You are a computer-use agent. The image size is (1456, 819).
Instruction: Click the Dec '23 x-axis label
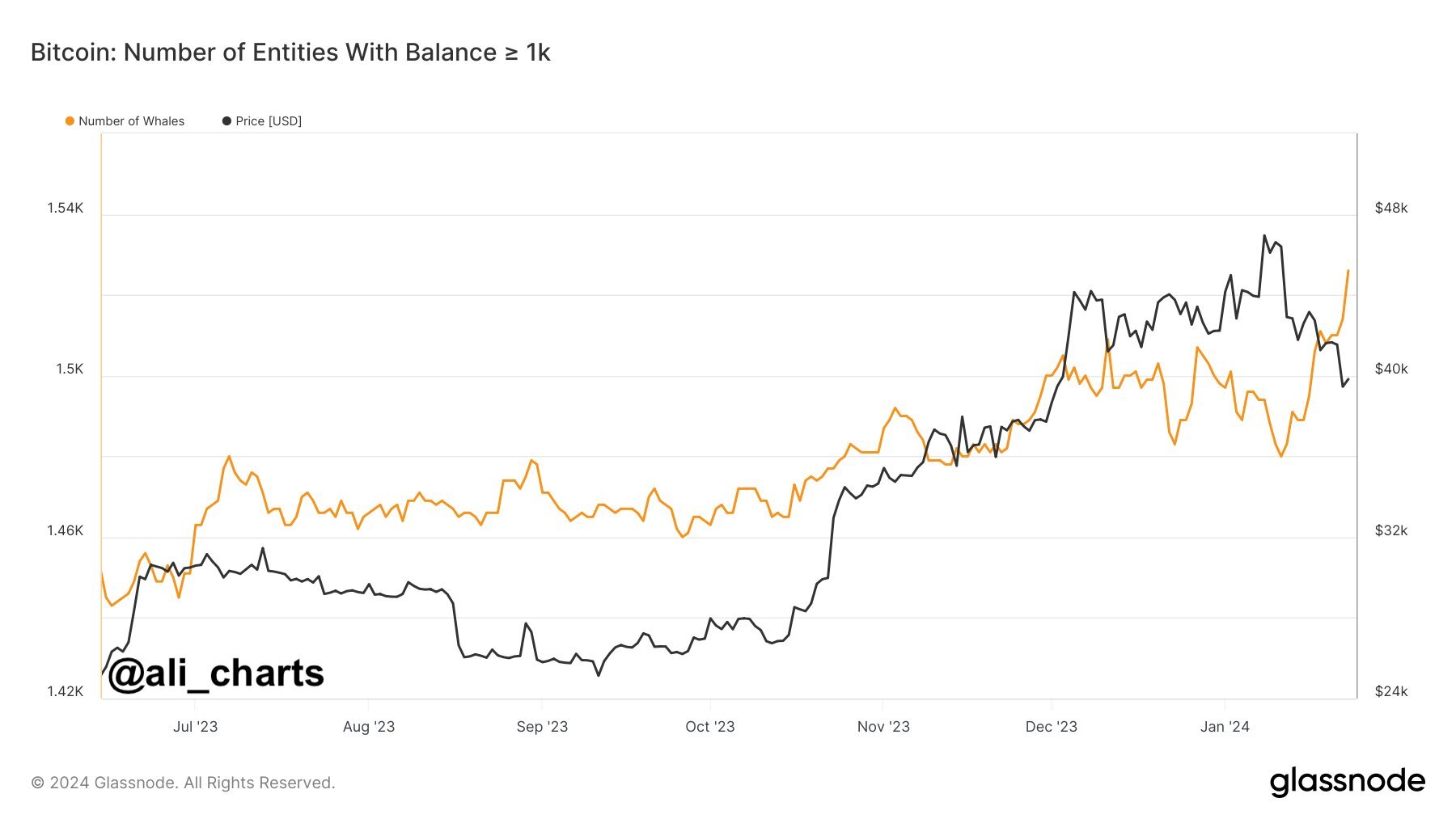(1051, 726)
